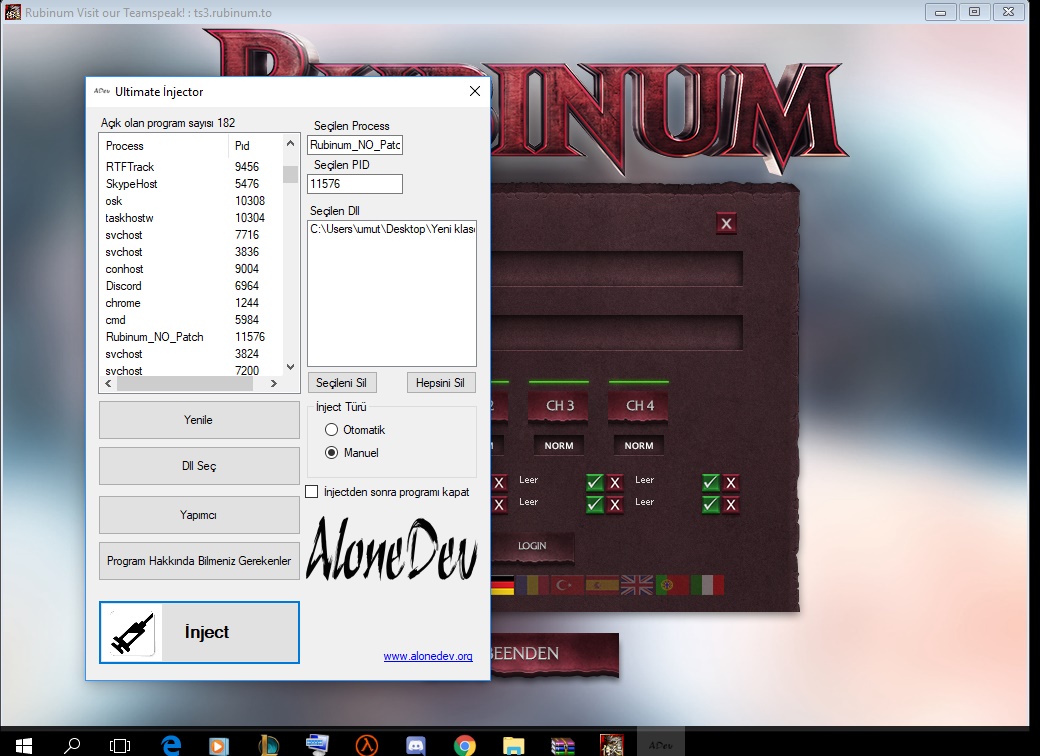
Task: Select the United Kingdom flag language
Action: (x=637, y=586)
